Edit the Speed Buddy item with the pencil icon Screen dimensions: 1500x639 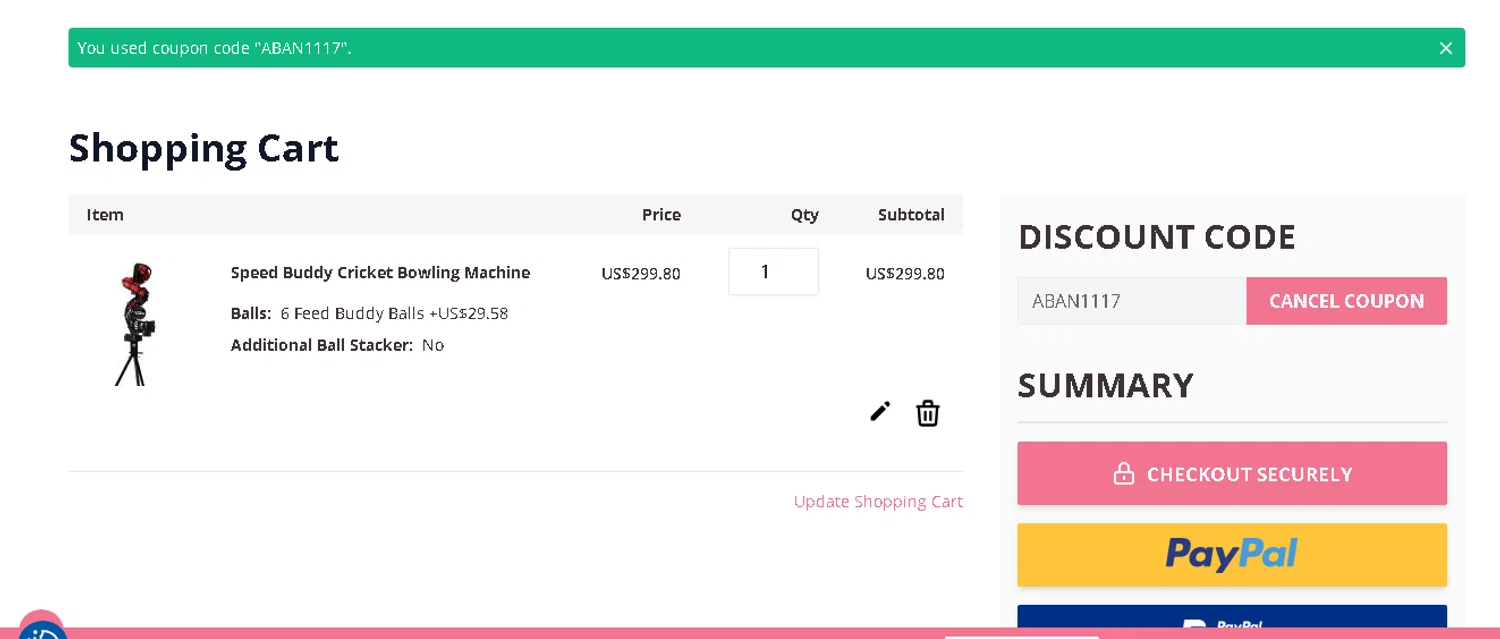(x=880, y=412)
